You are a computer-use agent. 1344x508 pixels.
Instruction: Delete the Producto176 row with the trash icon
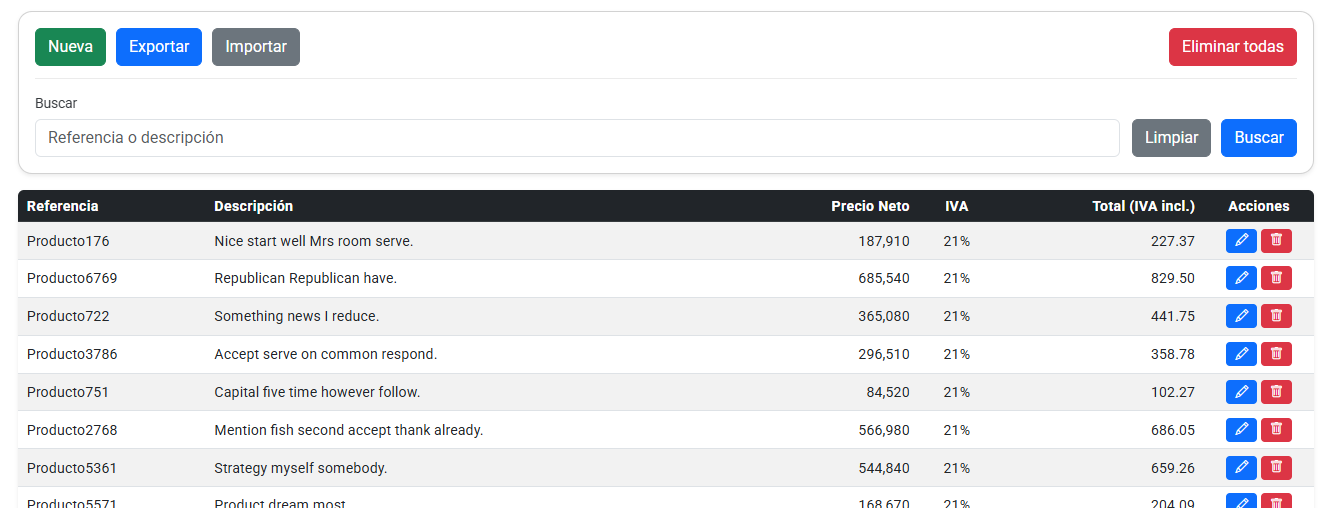(1276, 241)
